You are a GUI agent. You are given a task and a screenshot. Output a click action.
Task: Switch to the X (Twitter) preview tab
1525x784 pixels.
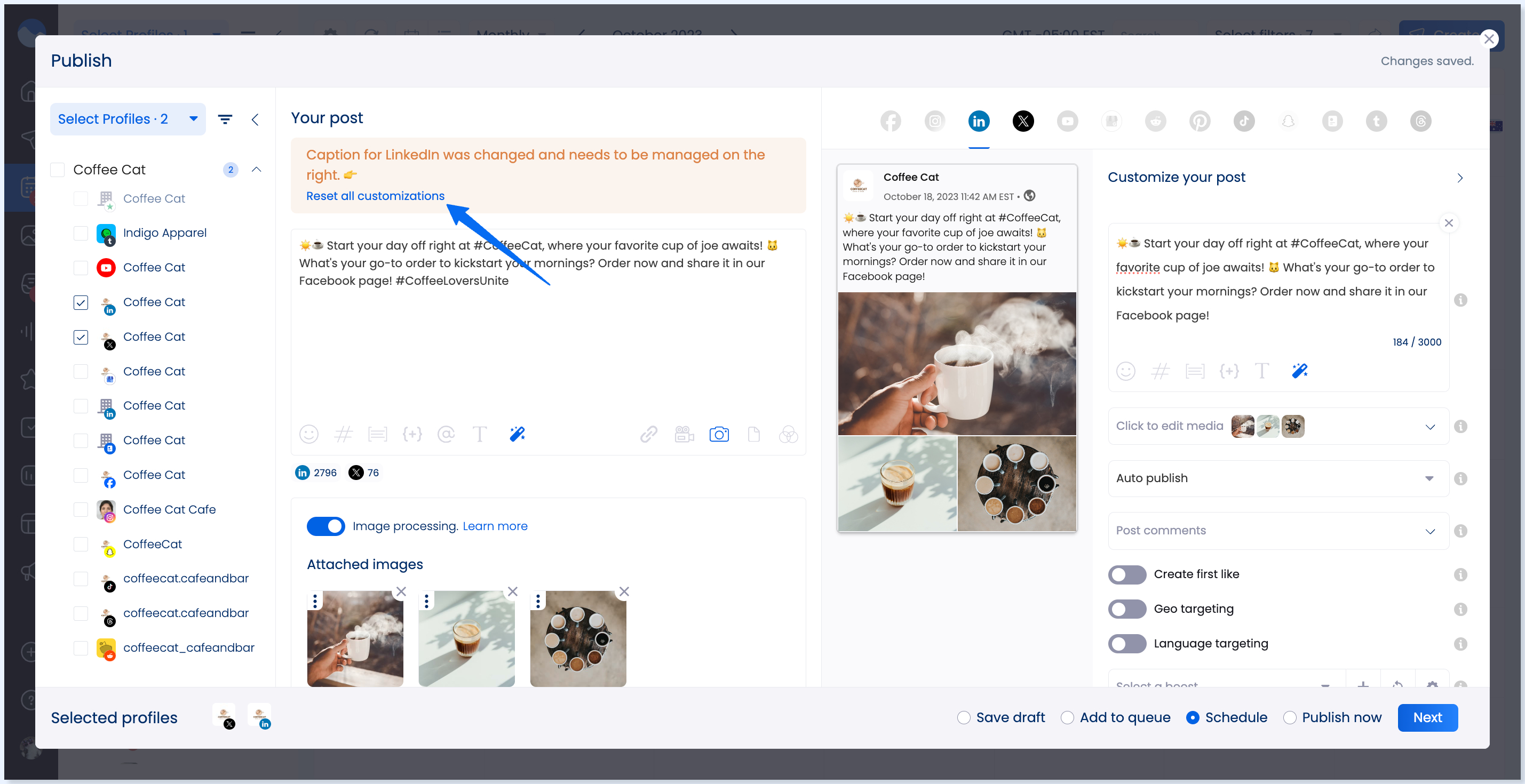[1023, 121]
